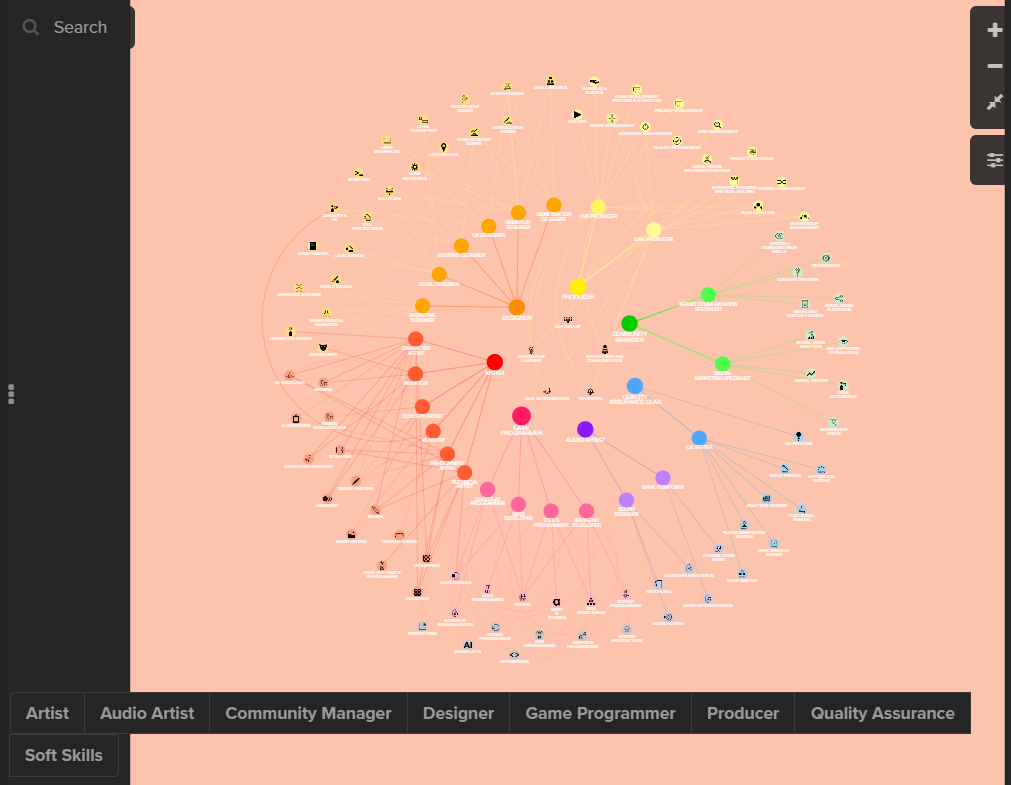This screenshot has width=1011, height=785.
Task: Zoom in with the plus icon
Action: click(994, 30)
